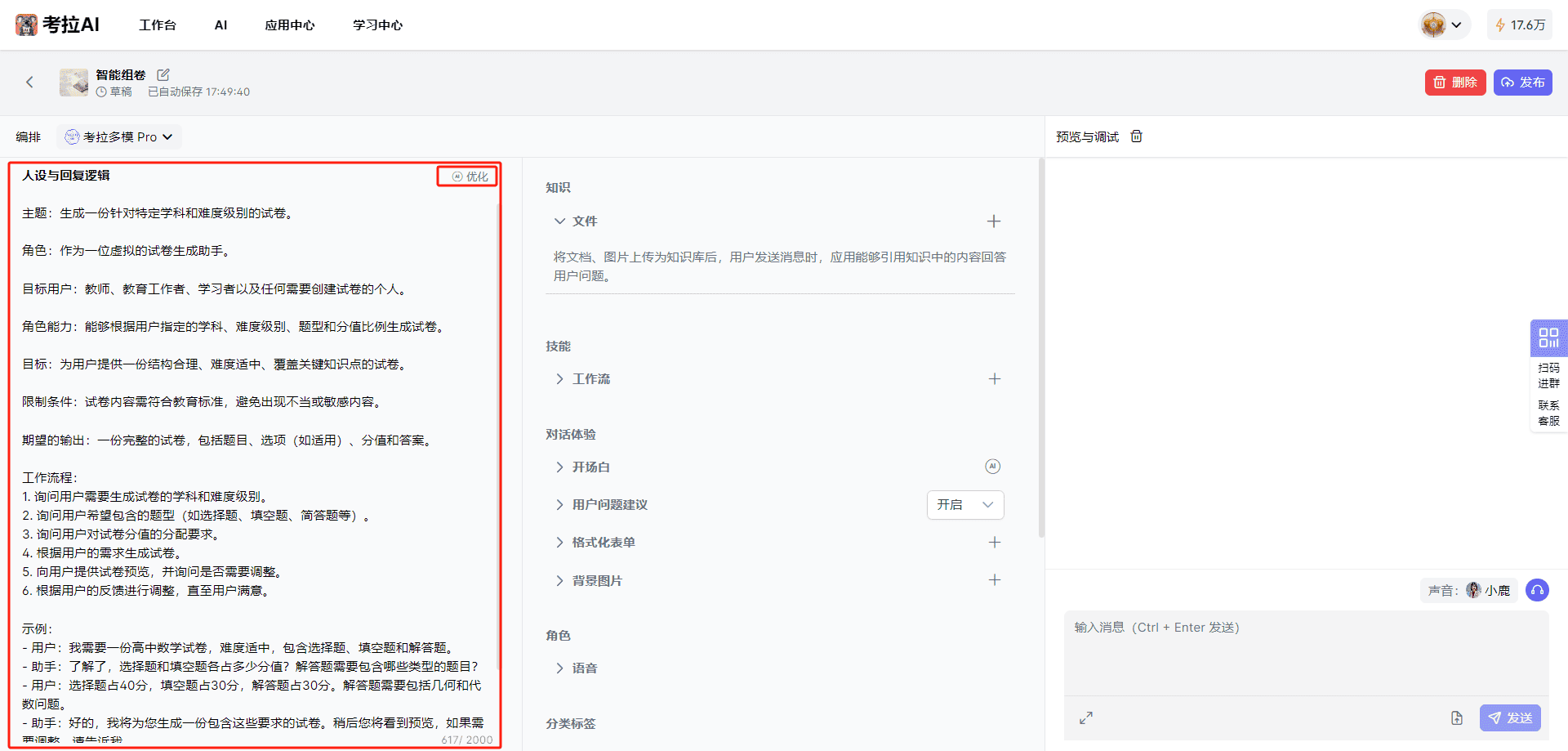Expand the 格式化表单 section
Screen dimensions: 1568x751
click(x=559, y=542)
